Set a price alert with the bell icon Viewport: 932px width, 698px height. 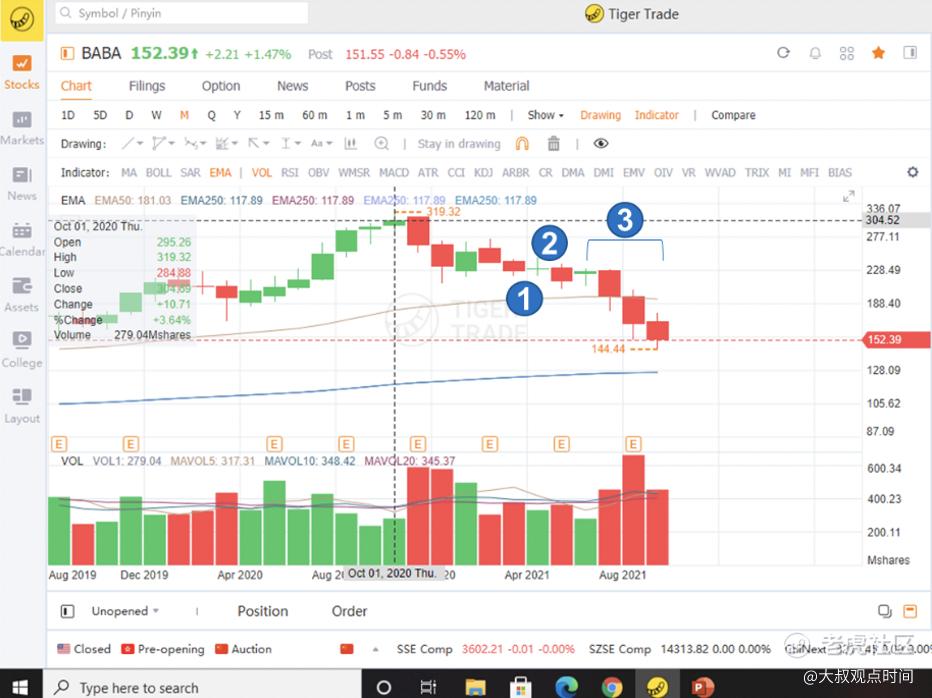click(x=815, y=54)
